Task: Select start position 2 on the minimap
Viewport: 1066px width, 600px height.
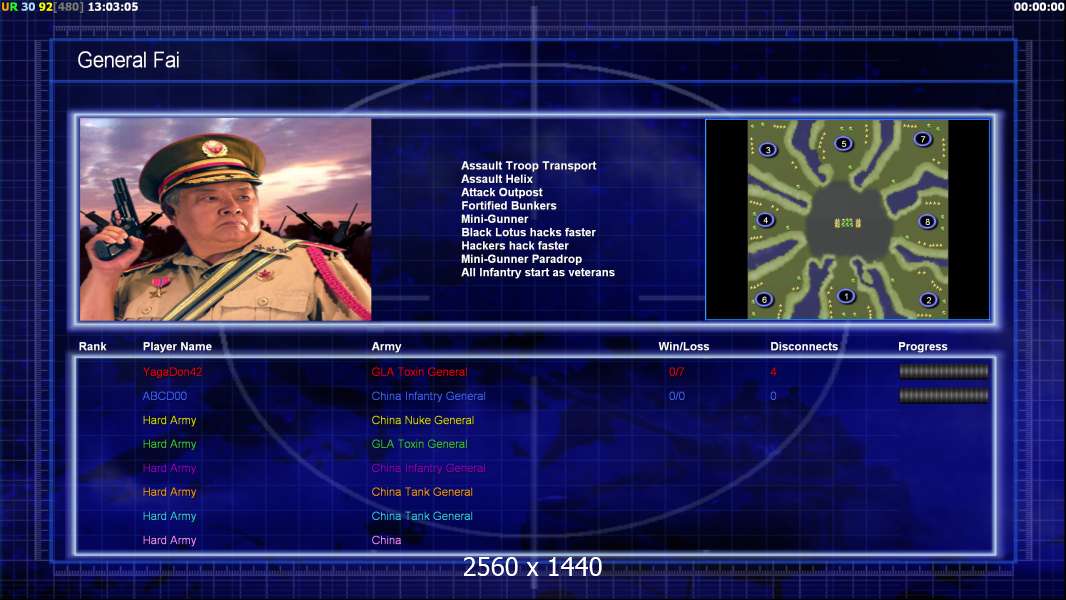Action: pos(928,300)
